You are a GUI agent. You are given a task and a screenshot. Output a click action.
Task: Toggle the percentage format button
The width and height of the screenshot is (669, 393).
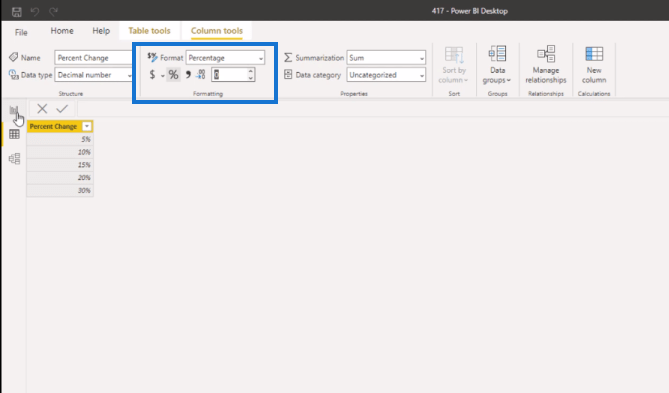pyautogui.click(x=173, y=75)
